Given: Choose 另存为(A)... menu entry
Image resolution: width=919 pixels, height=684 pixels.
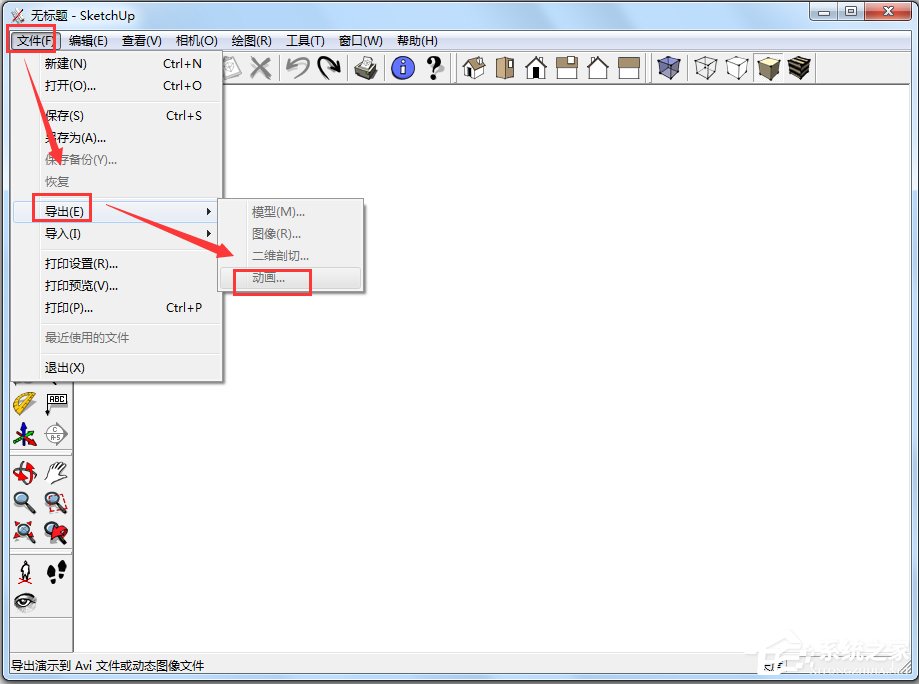Looking at the screenshot, I should [x=117, y=138].
